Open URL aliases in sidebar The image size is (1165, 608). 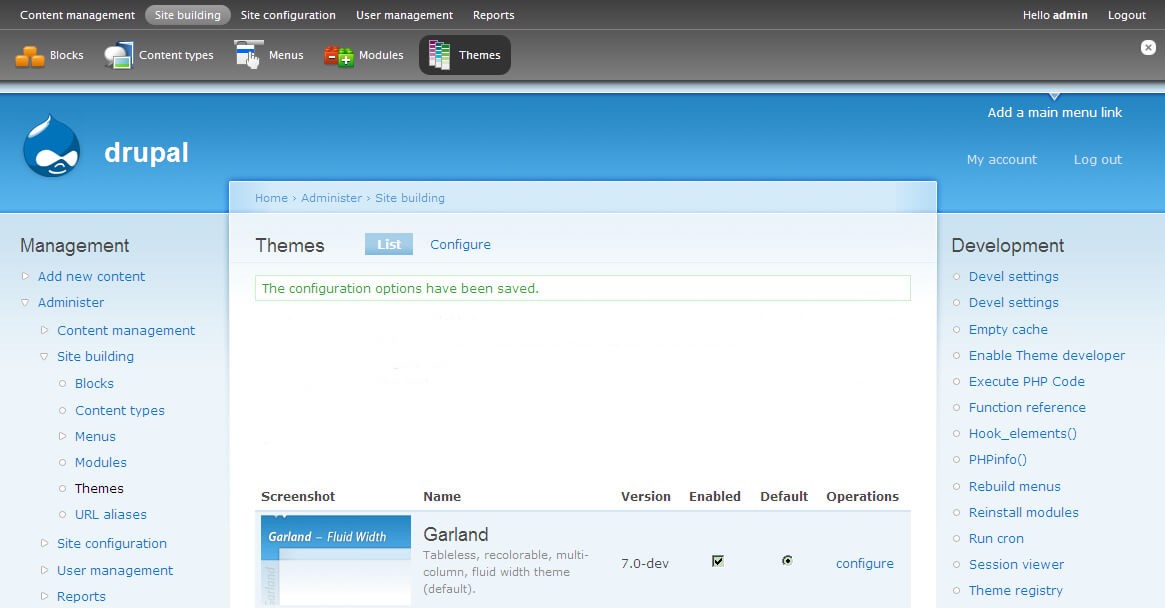point(111,514)
